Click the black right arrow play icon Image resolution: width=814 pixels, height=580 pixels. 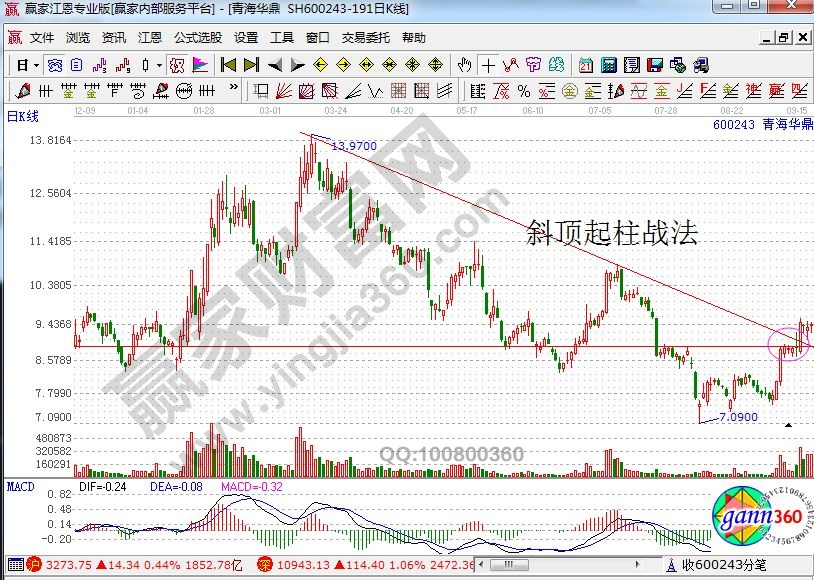click(297, 65)
